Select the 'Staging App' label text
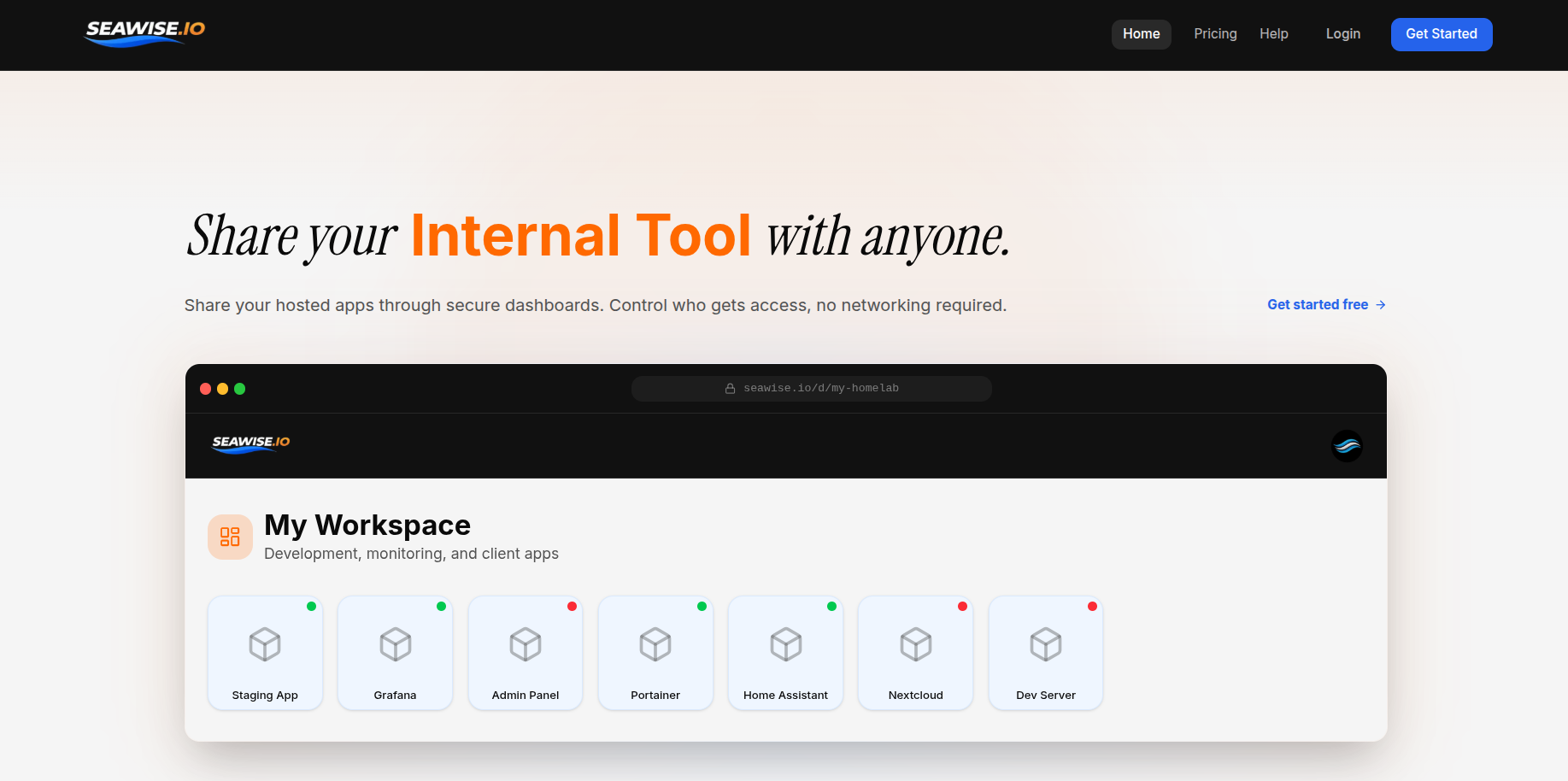 pos(265,696)
